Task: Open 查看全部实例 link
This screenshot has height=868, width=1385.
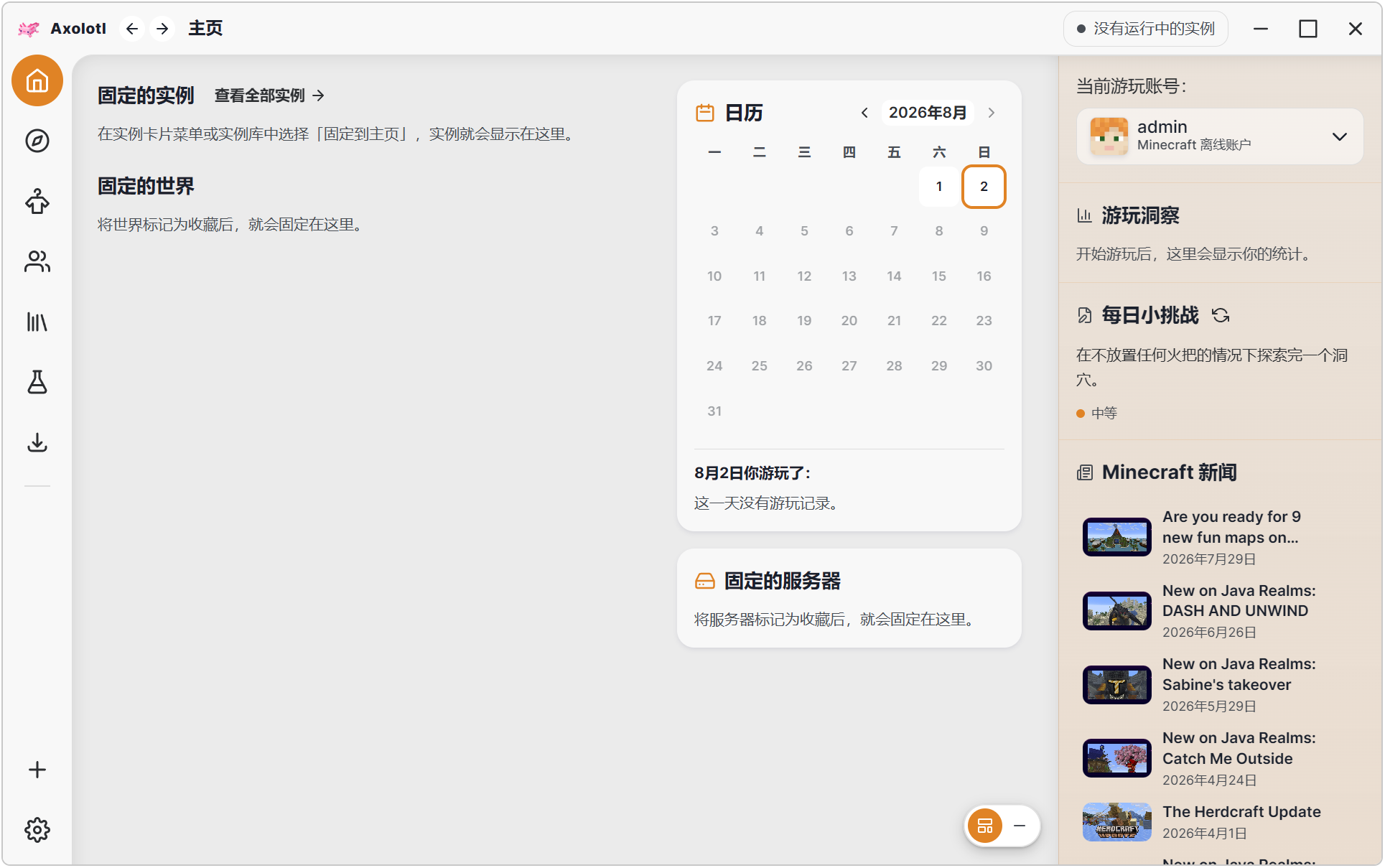Action: [270, 95]
